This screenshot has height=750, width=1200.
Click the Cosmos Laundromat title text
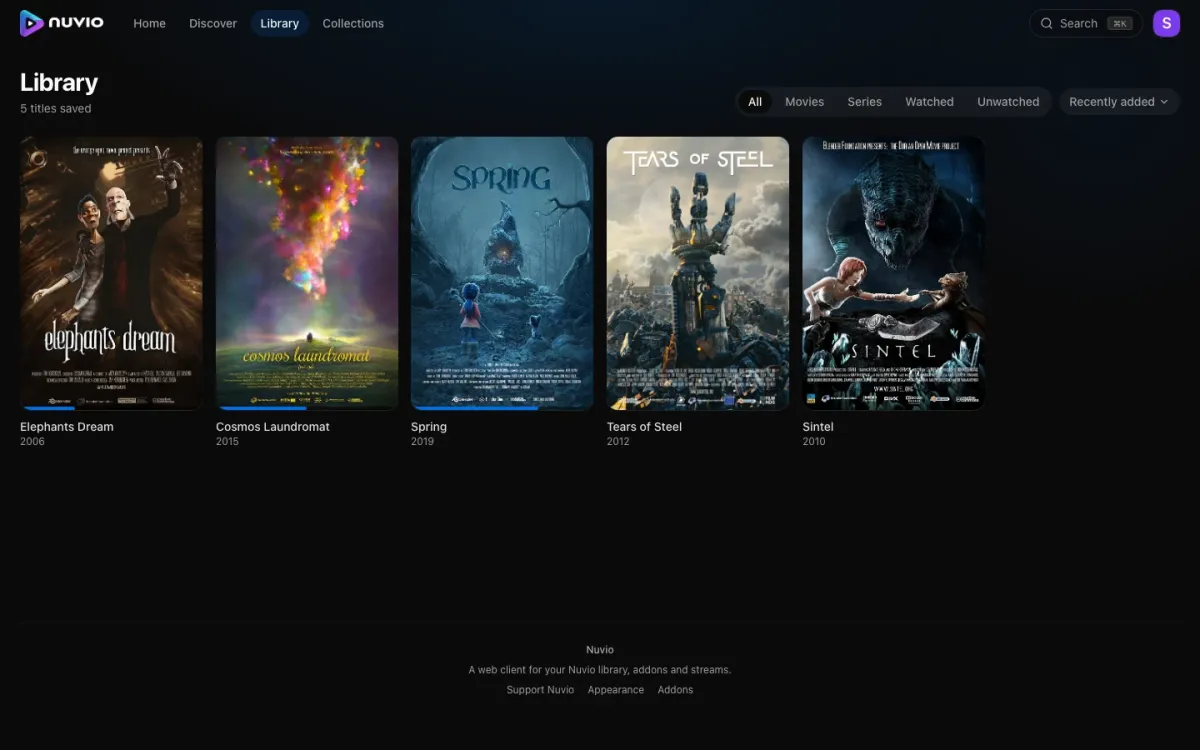(x=273, y=426)
